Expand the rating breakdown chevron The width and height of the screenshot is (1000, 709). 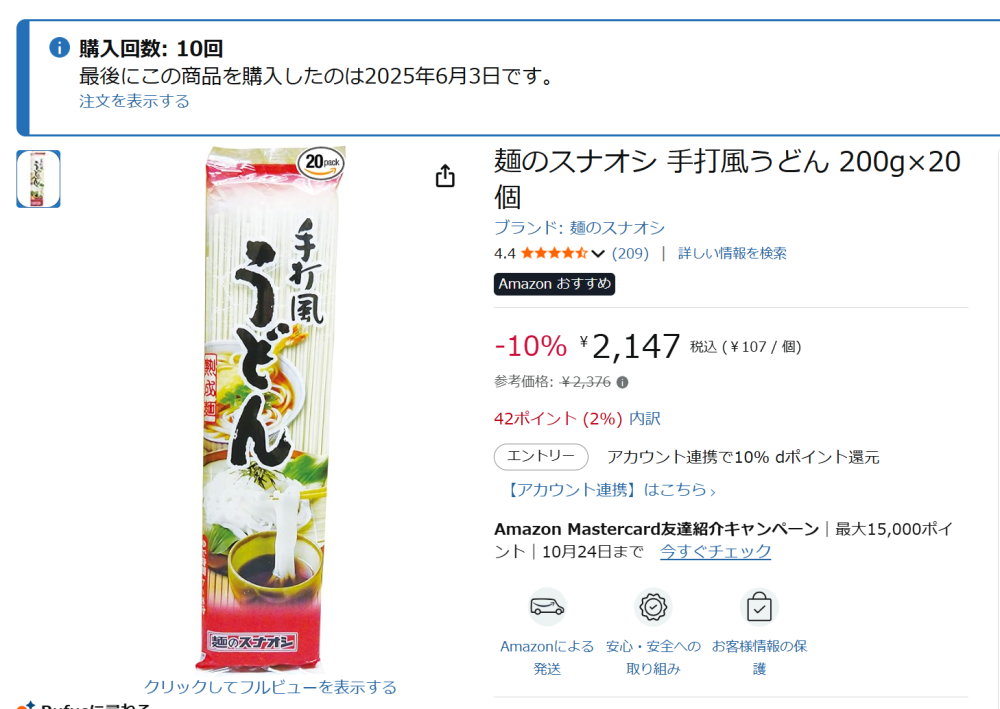click(598, 254)
